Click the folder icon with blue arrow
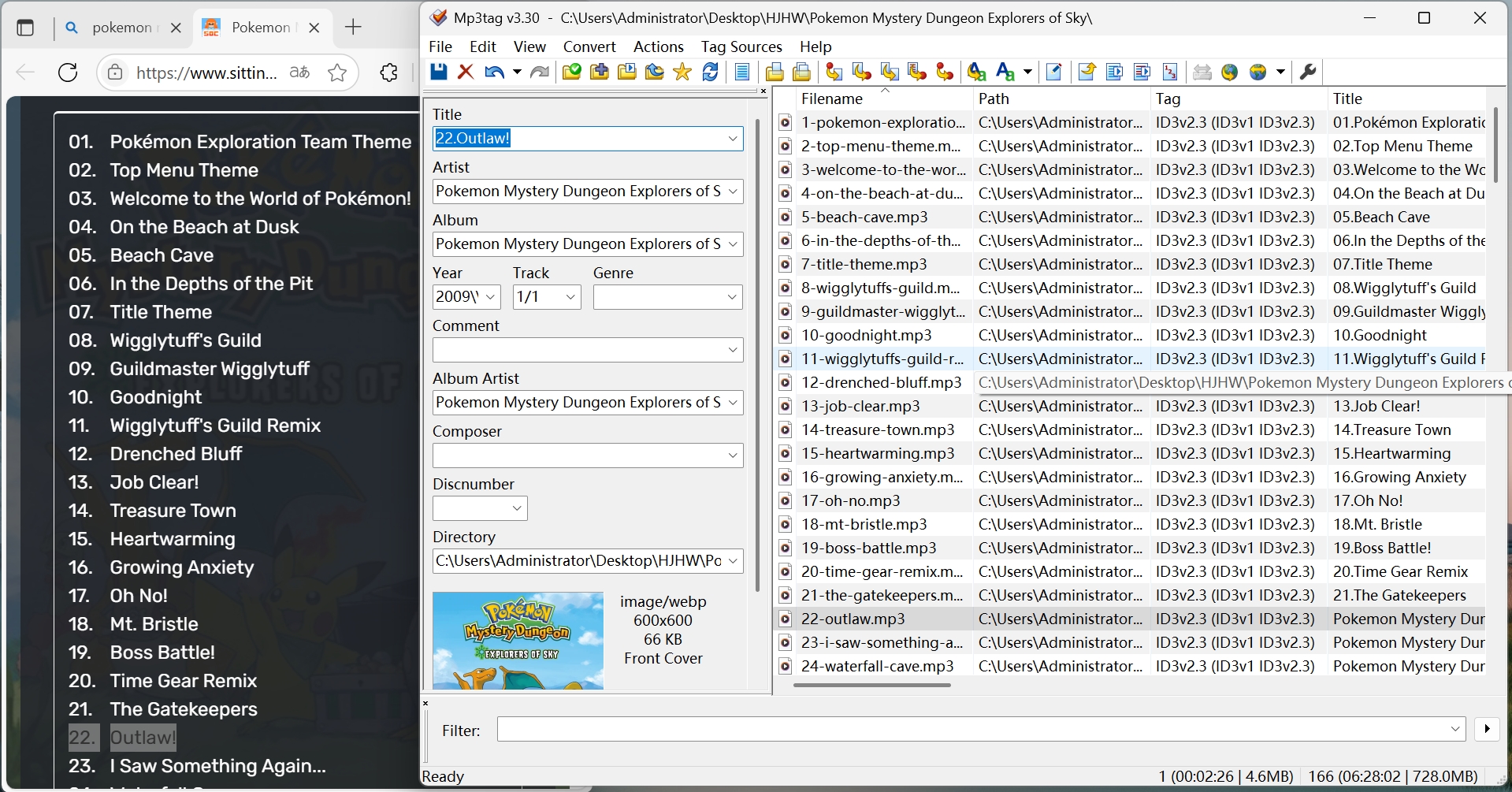 coord(655,72)
